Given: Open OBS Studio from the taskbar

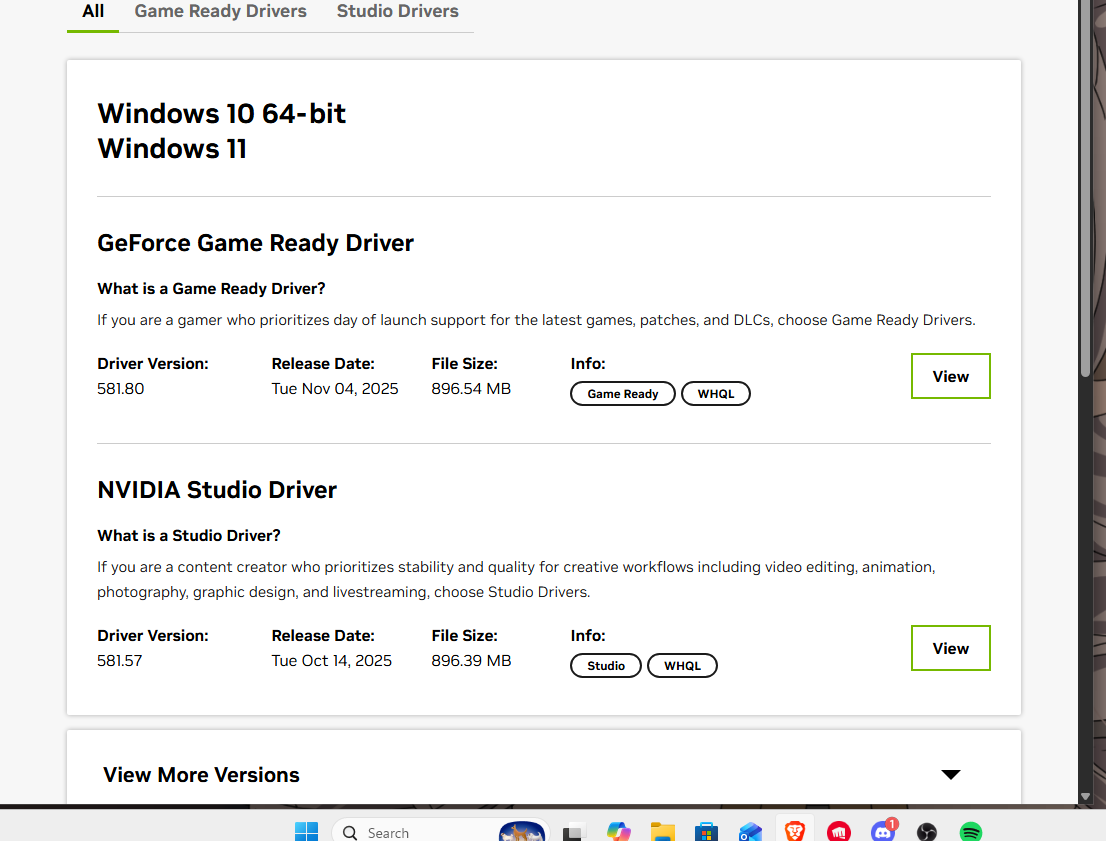Looking at the screenshot, I should click(927, 832).
